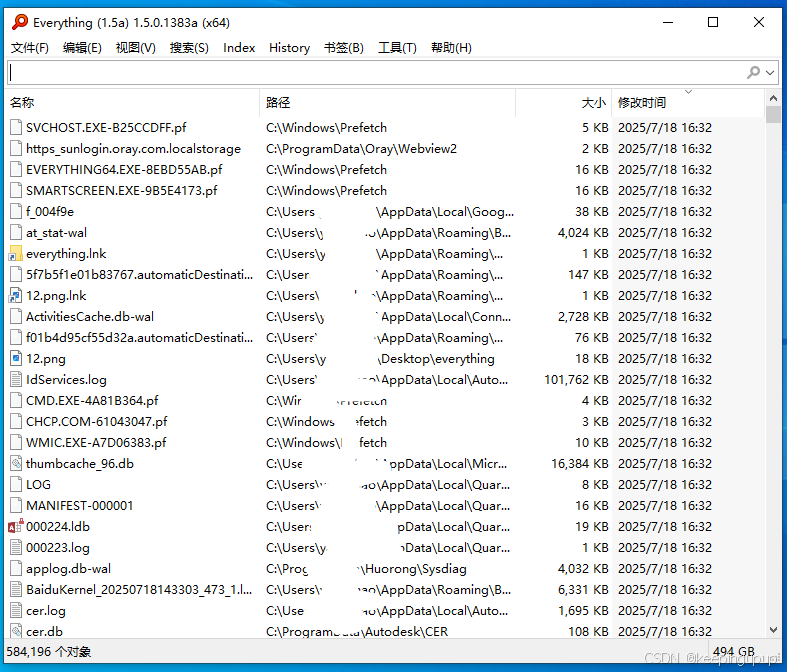The height and width of the screenshot is (672, 787).
Task: Sort by the 大小 column header
Action: point(564,103)
